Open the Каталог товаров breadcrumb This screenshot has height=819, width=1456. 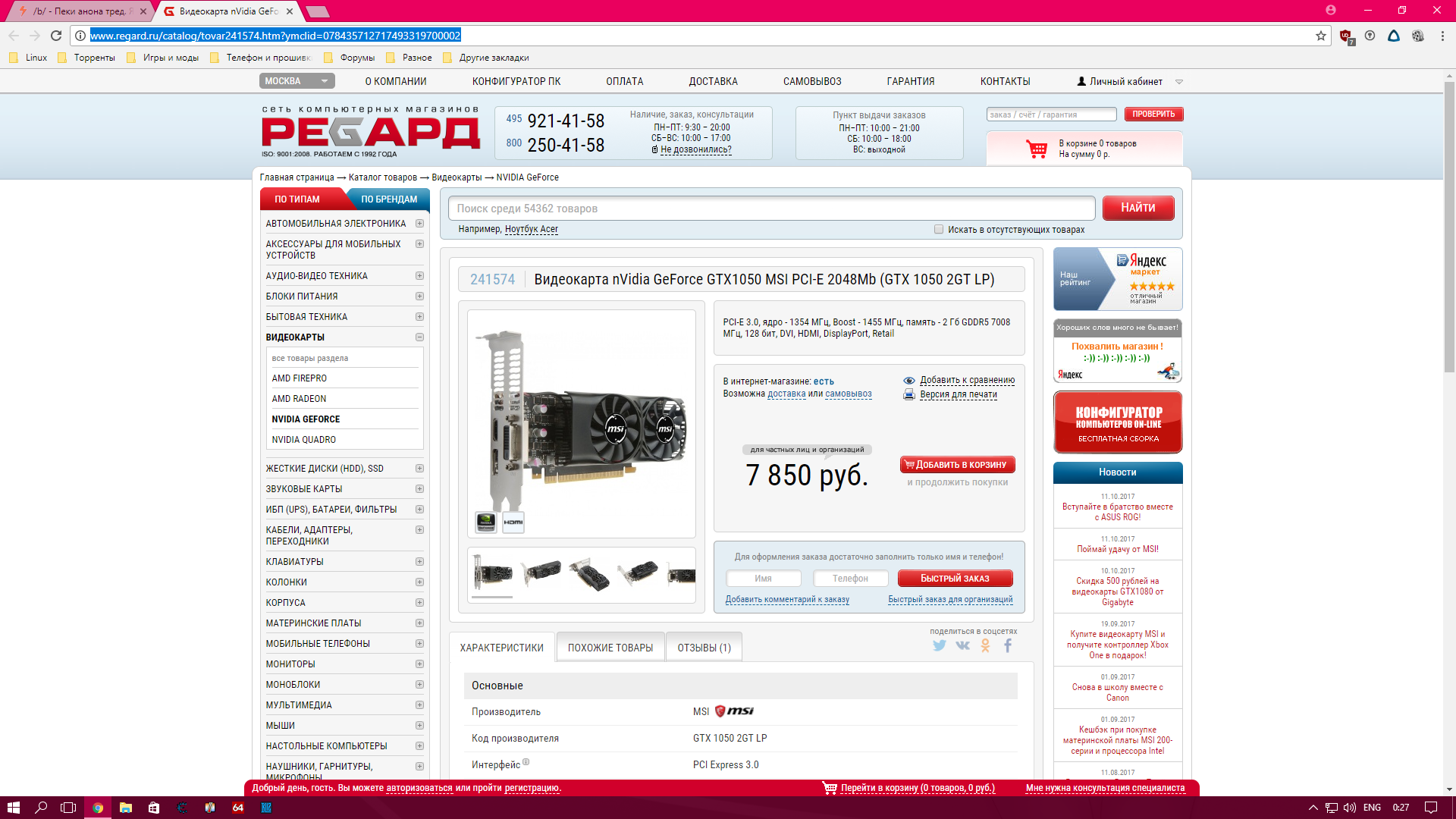[383, 177]
